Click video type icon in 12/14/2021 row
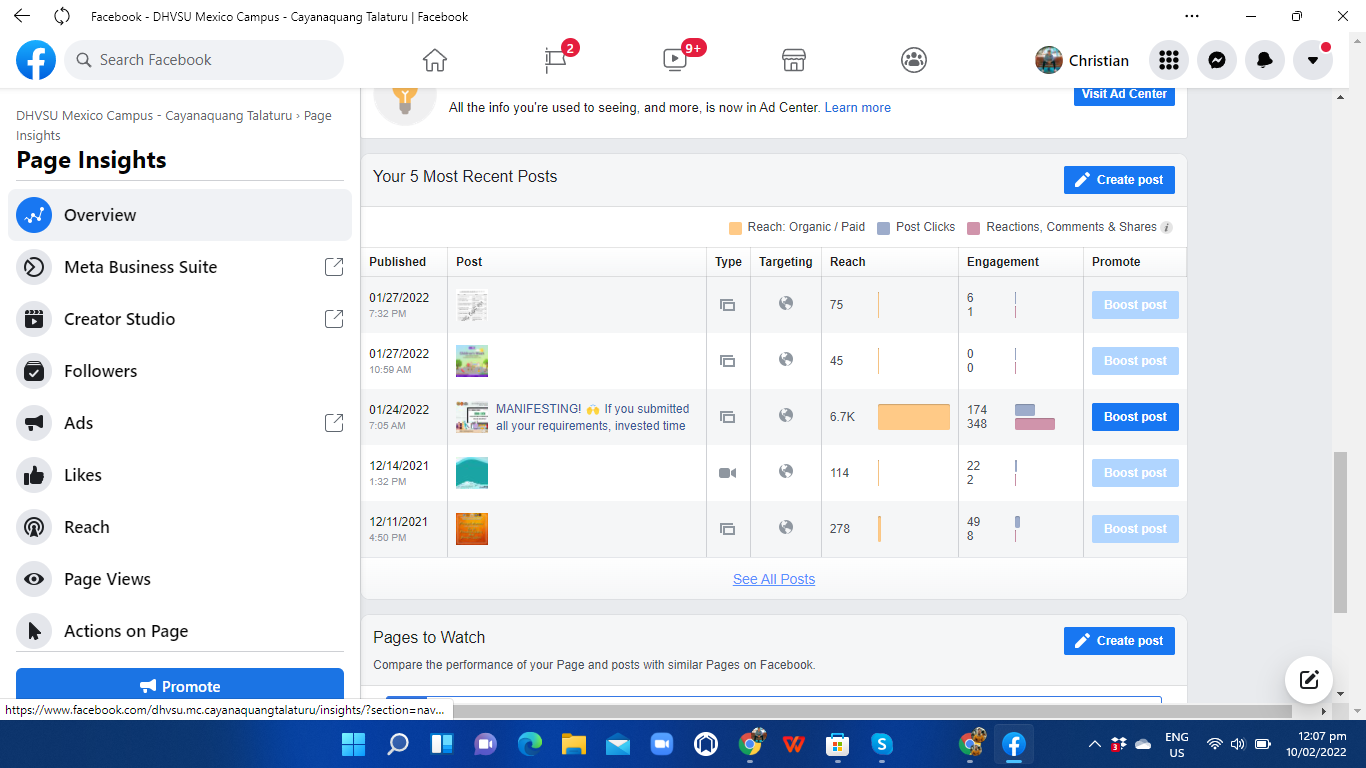The width and height of the screenshot is (1366, 768). pos(728,473)
